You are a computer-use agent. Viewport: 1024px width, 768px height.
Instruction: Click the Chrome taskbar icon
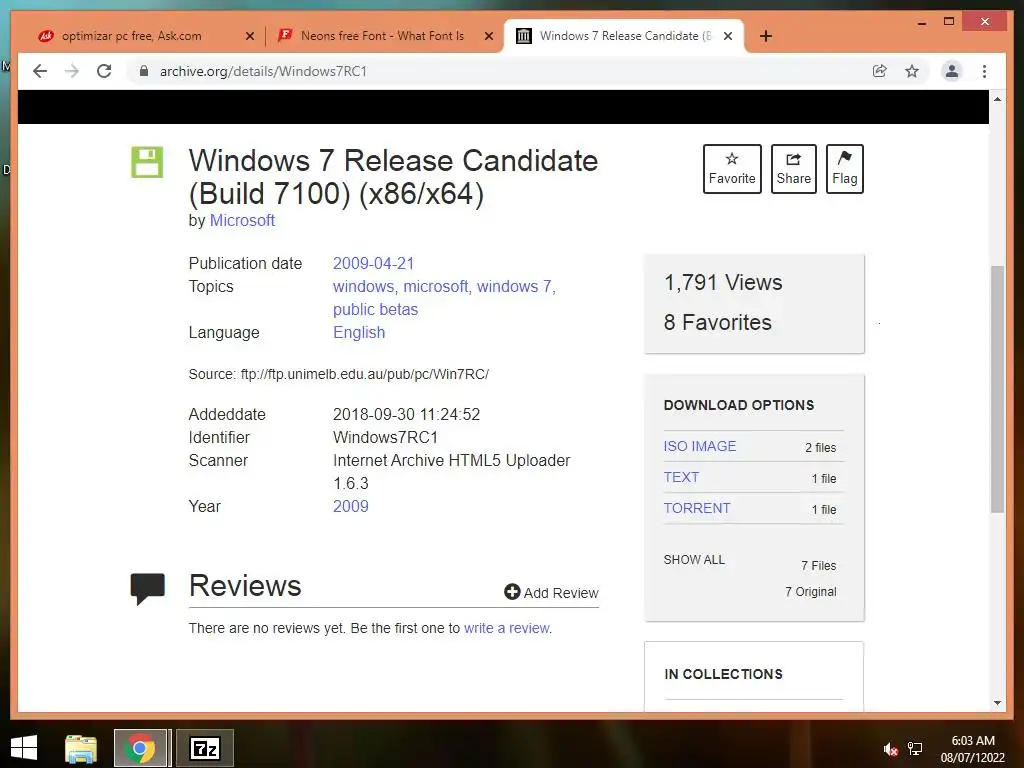click(140, 748)
